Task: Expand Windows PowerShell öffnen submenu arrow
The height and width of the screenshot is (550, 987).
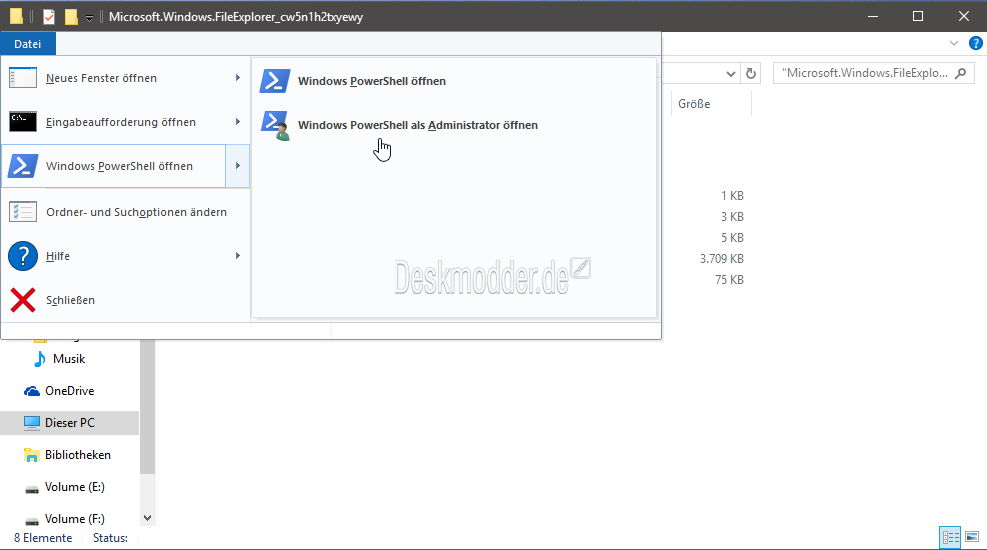Action: 238,166
